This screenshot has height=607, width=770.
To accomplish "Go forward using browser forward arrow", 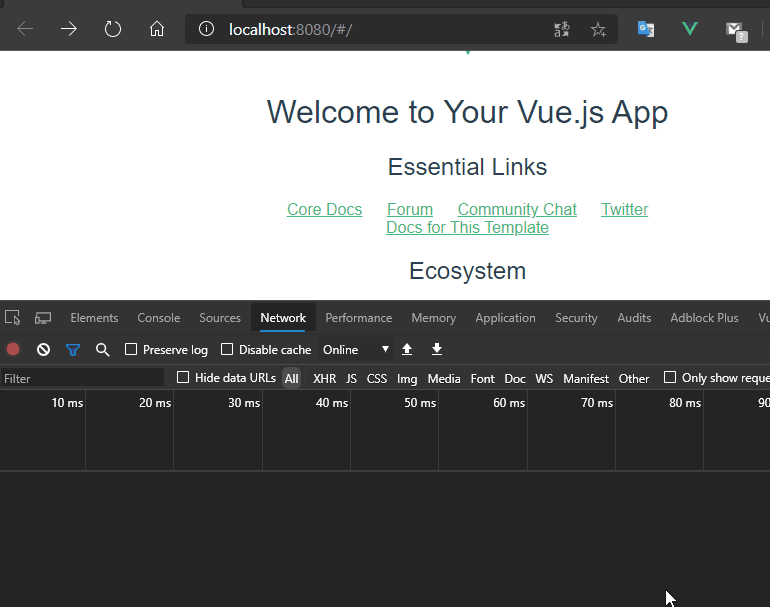I will coord(69,29).
